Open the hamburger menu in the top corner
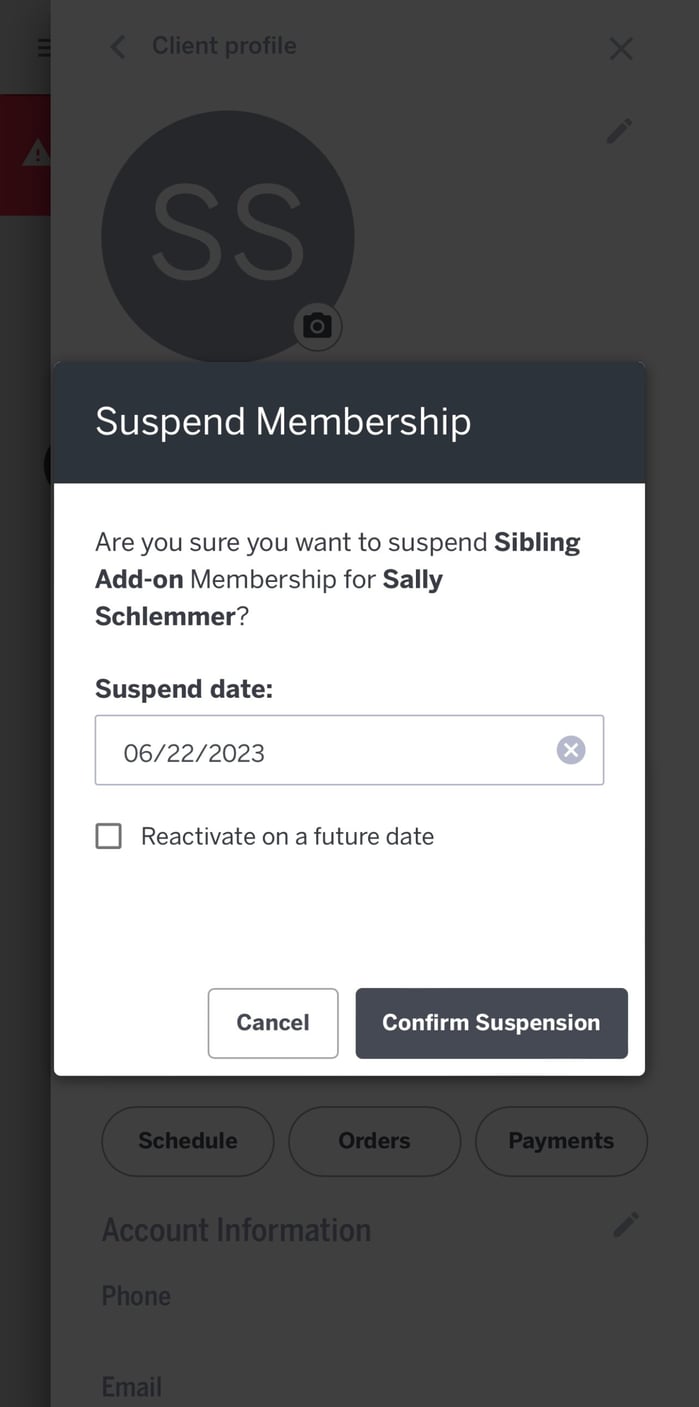This screenshot has width=699, height=1407. 43,46
